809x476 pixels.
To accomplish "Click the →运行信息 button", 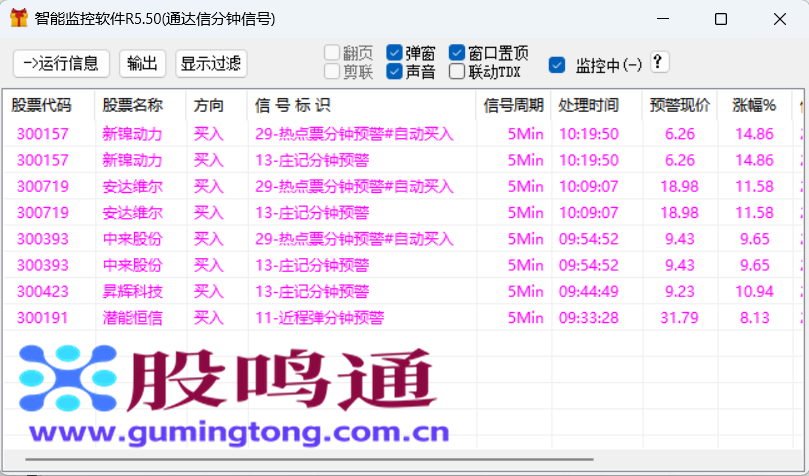I will (x=61, y=63).
